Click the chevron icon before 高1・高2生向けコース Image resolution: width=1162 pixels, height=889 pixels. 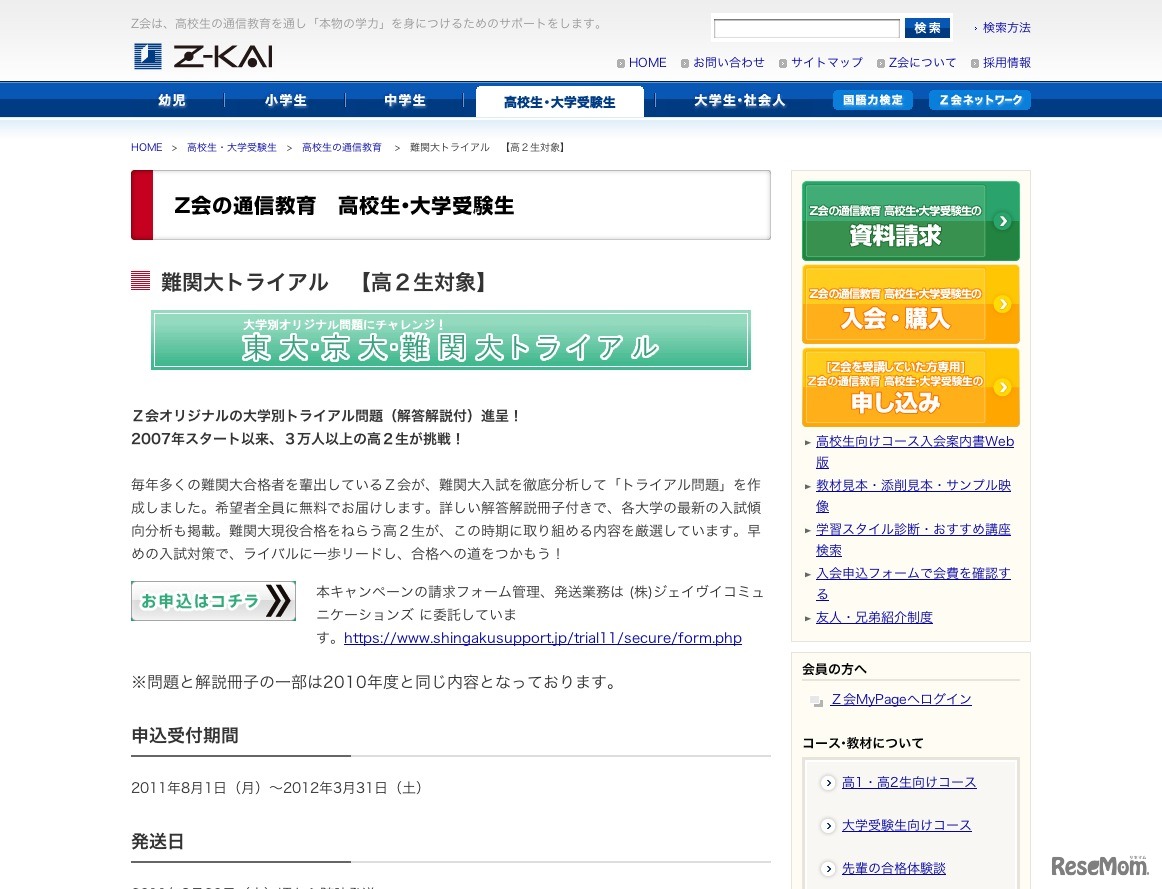[x=827, y=783]
